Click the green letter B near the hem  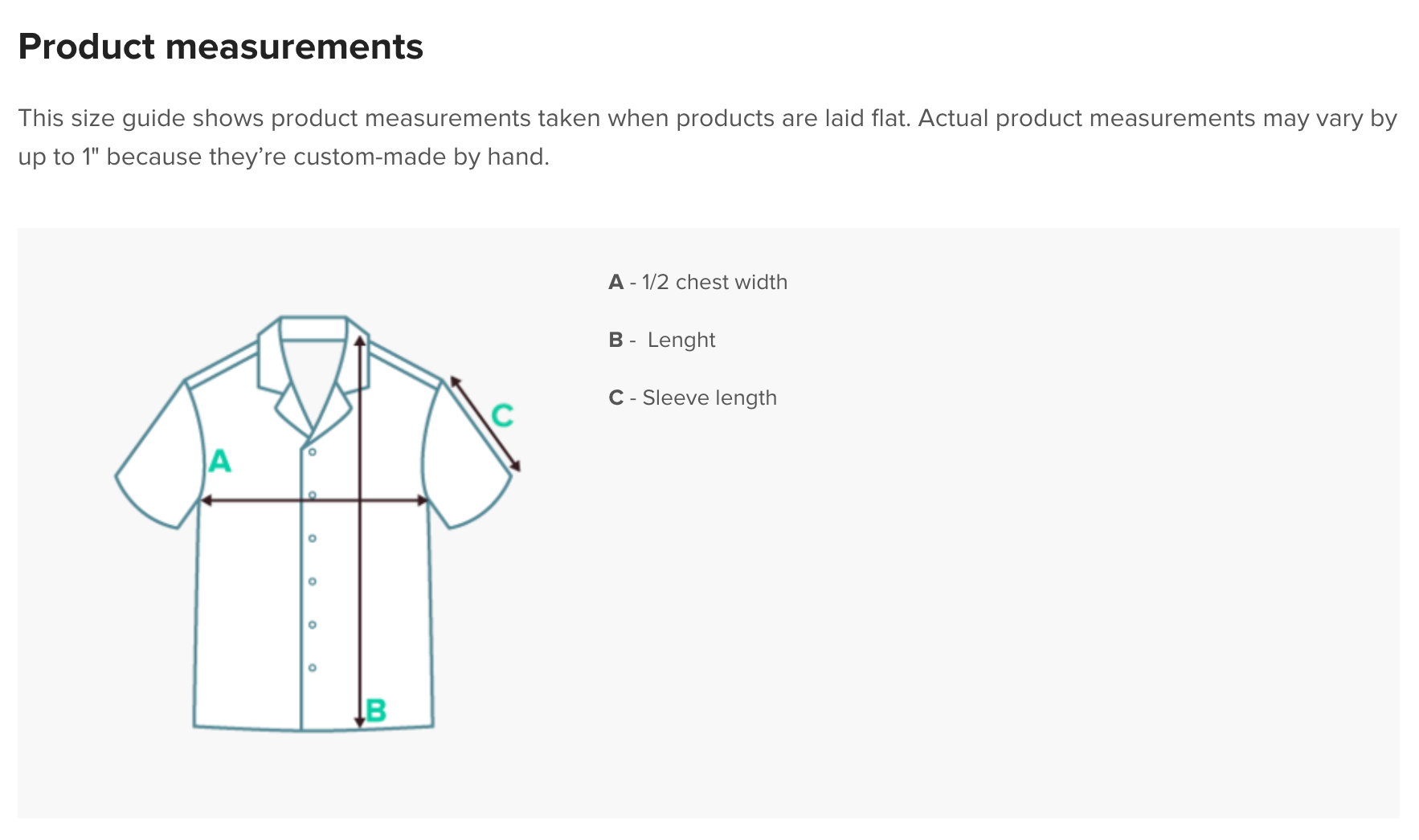376,711
